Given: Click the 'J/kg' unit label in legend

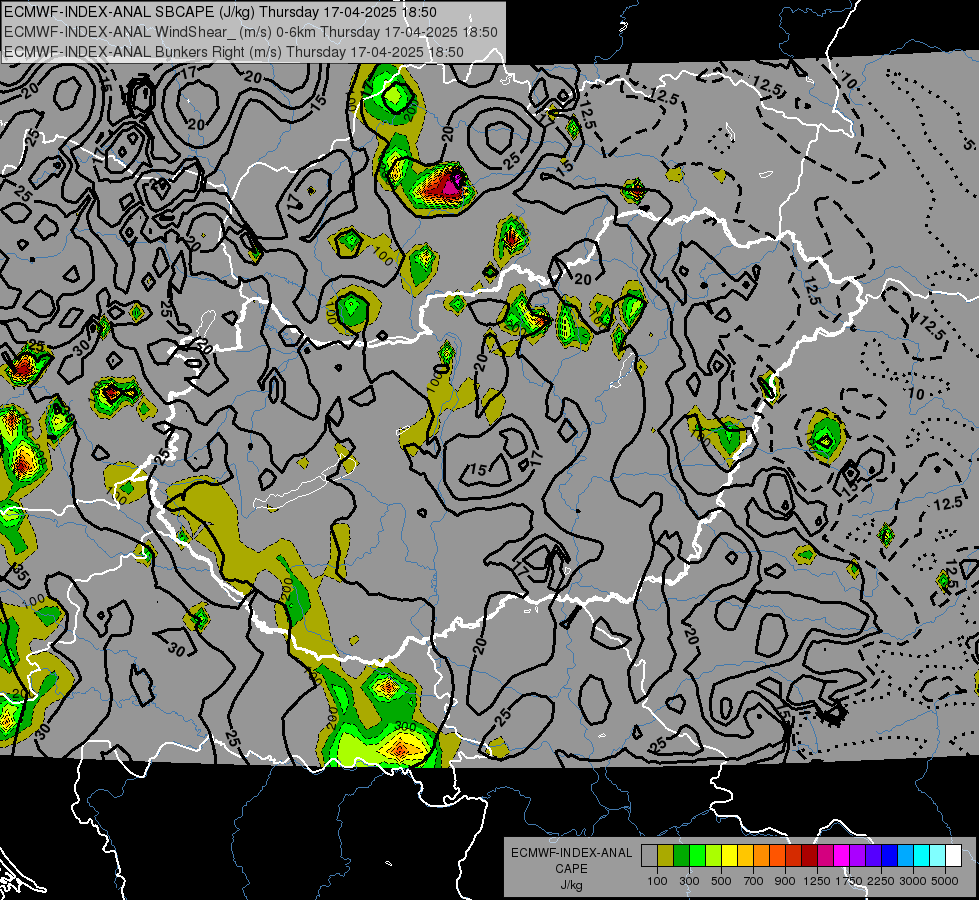Looking at the screenshot, I should [x=571, y=885].
